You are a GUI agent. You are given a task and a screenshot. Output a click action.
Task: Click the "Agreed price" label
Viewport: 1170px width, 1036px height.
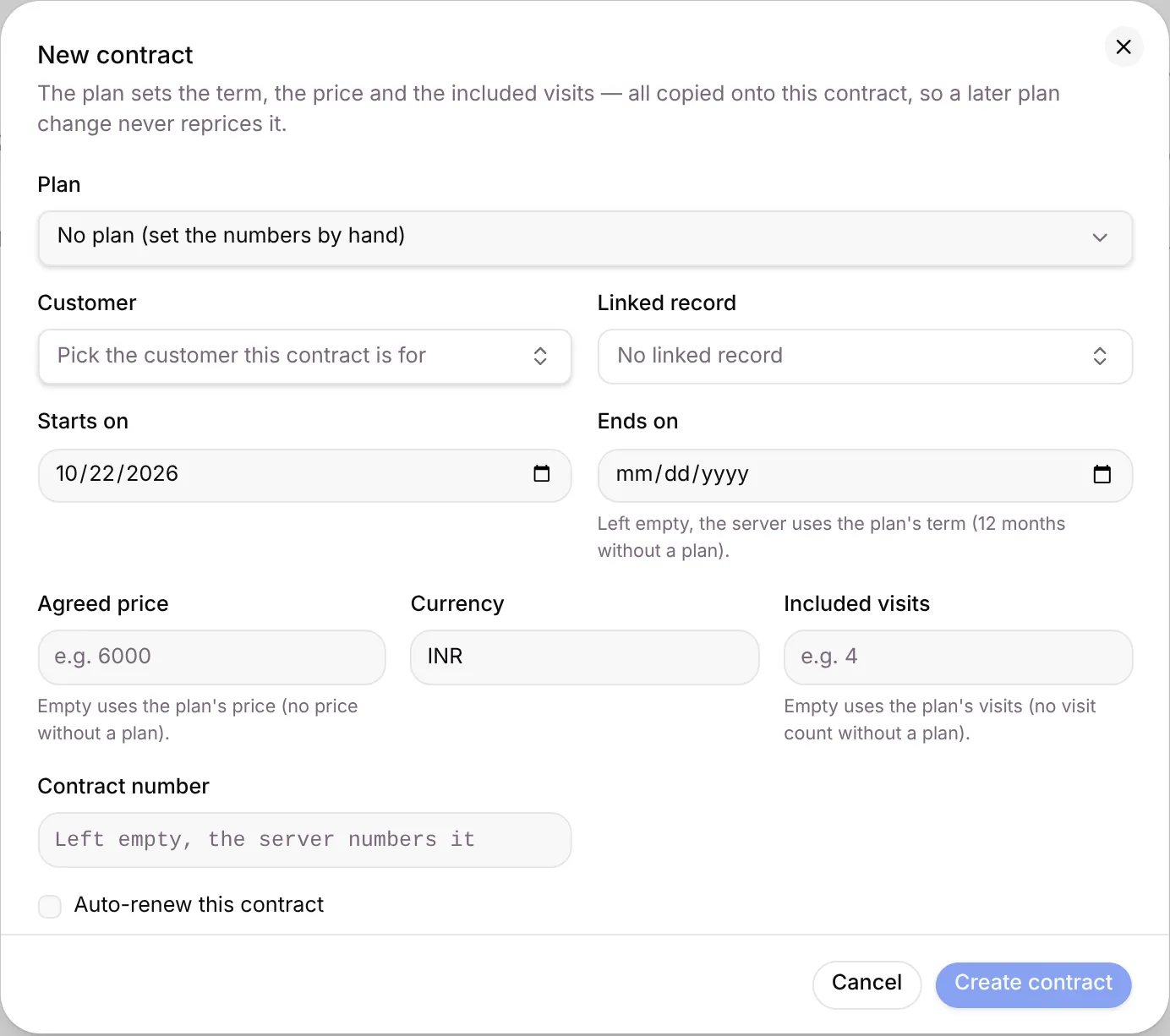pyautogui.click(x=103, y=604)
